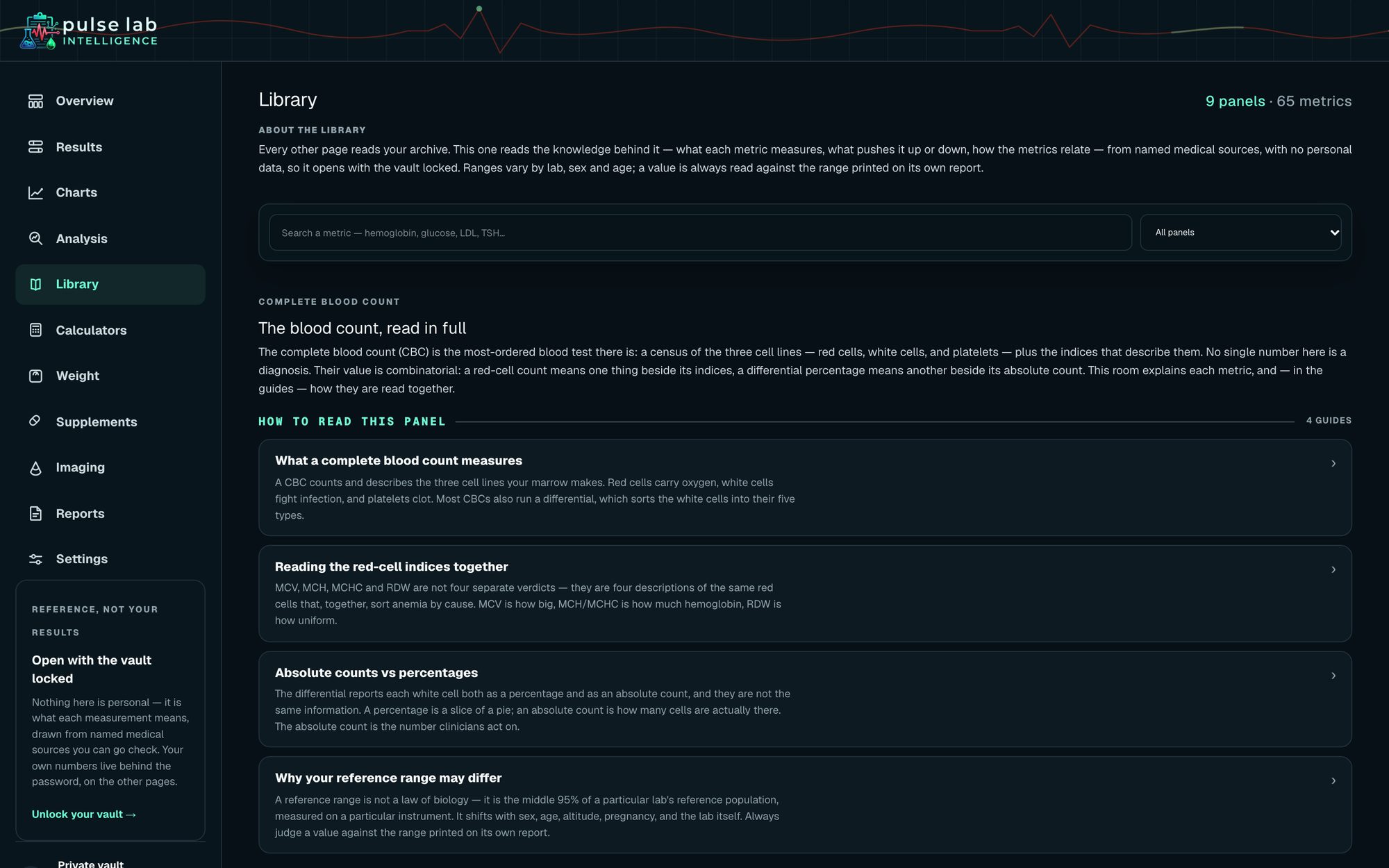Image resolution: width=1389 pixels, height=868 pixels.
Task: Click the Calculators icon in sidebar
Action: click(35, 330)
